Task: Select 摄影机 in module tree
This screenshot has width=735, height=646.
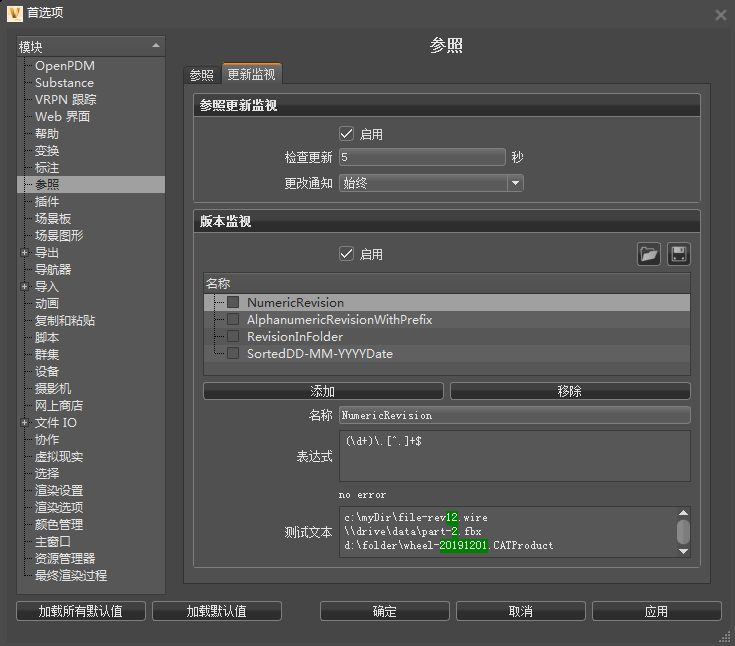Action: [53, 388]
